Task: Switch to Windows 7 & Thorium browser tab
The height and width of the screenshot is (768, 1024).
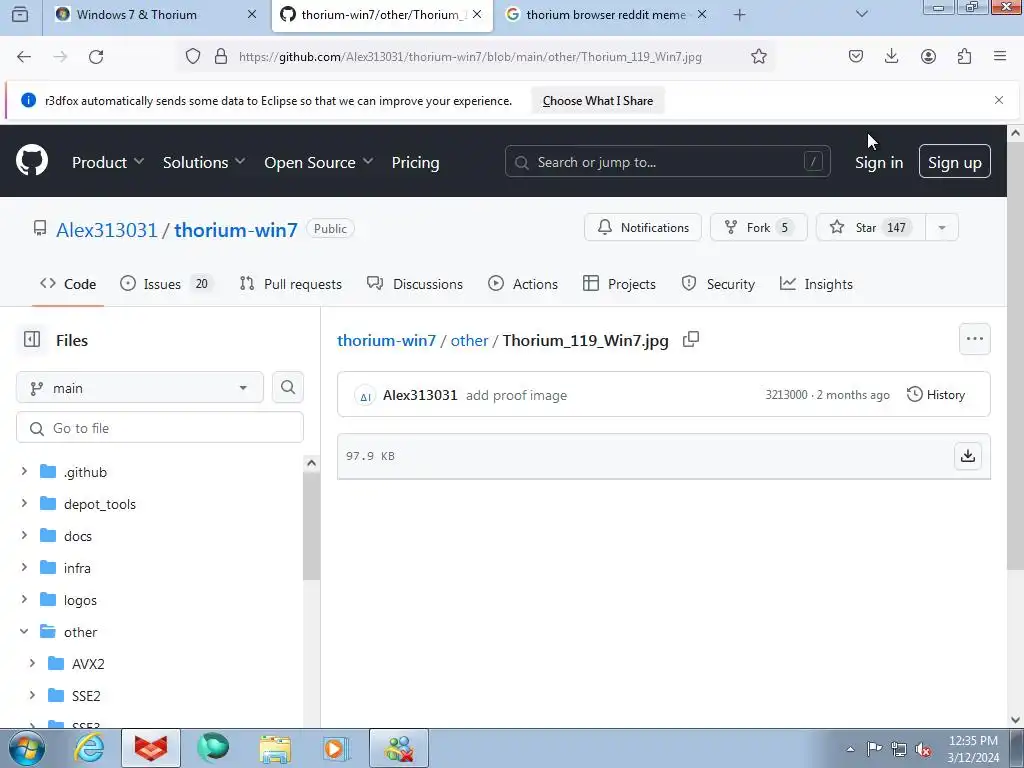Action: 155,14
